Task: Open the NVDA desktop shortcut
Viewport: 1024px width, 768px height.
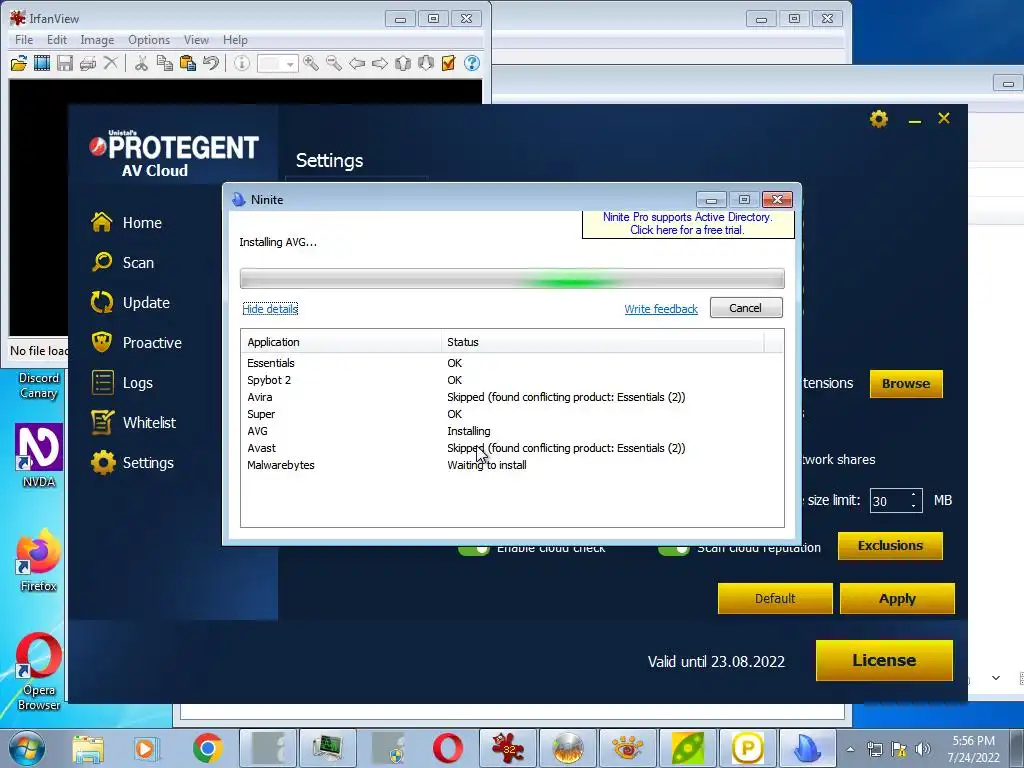Action: [x=39, y=456]
